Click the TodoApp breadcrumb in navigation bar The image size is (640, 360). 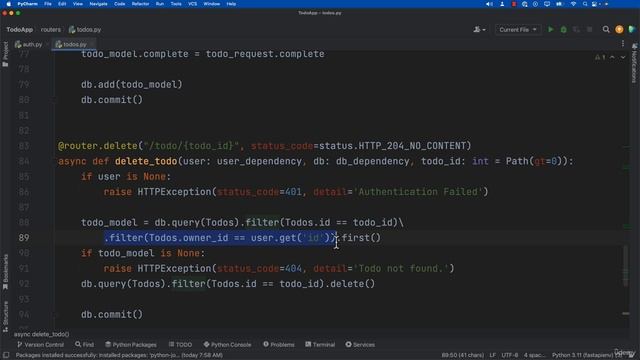20,29
